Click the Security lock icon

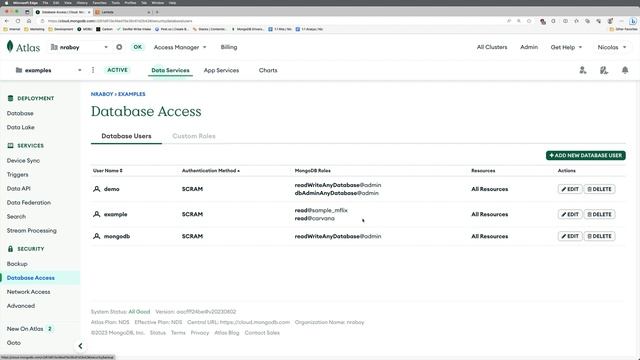(x=11, y=249)
